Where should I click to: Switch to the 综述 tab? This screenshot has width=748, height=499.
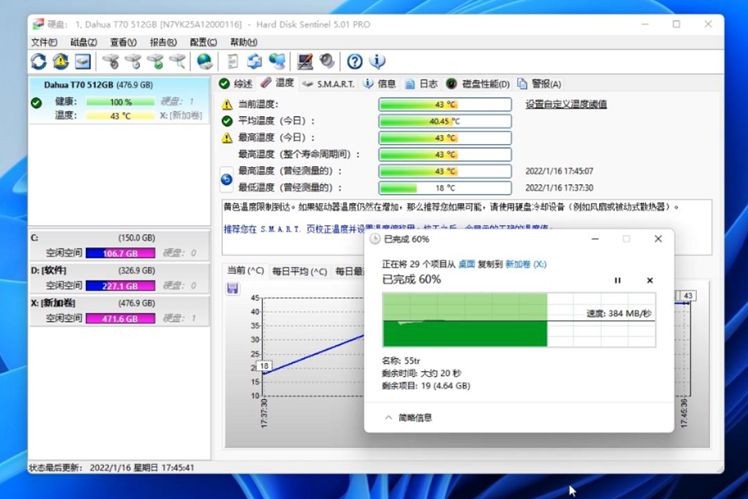236,84
